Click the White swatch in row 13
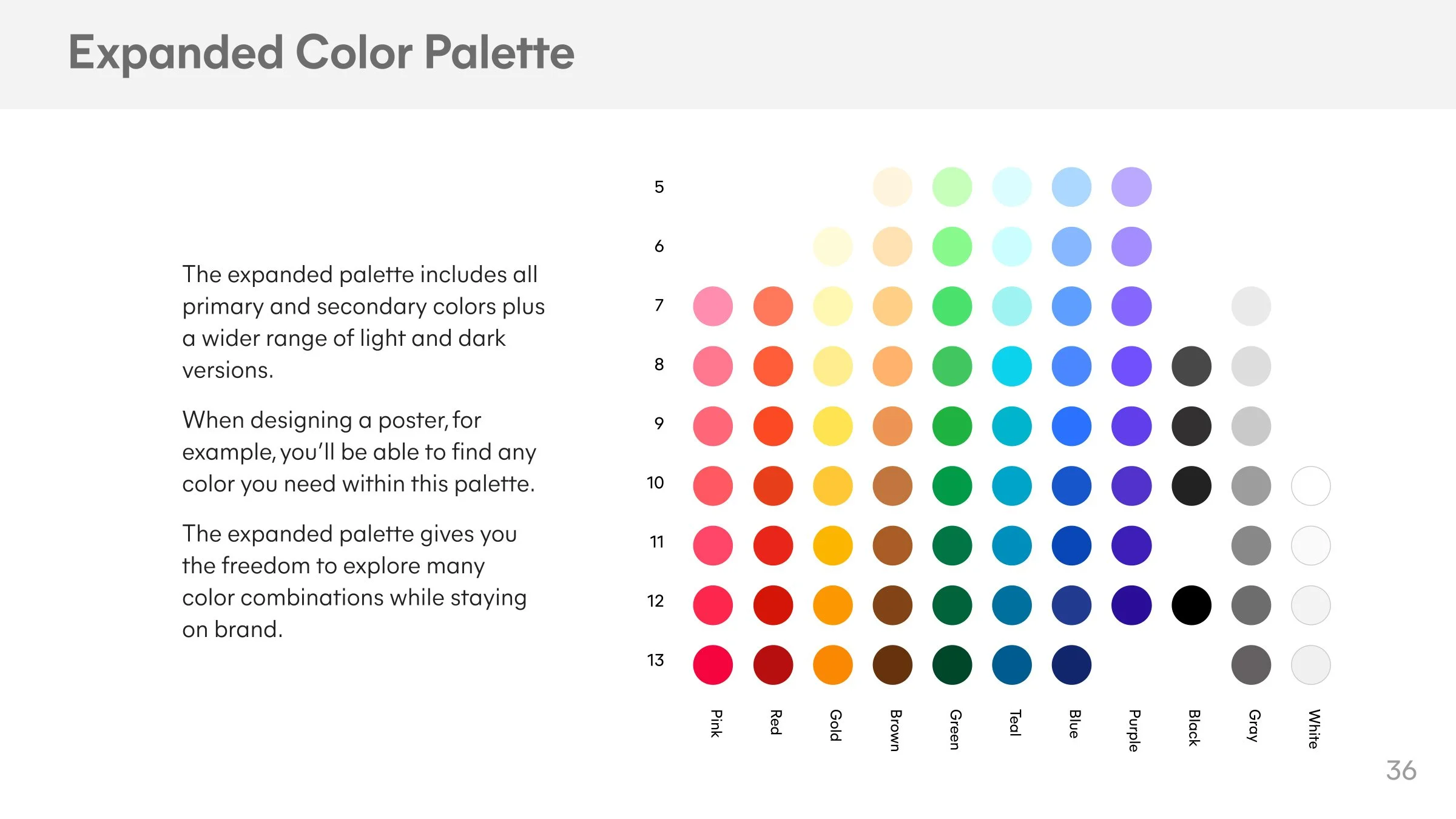This screenshot has height=819, width=1456. (x=1311, y=665)
